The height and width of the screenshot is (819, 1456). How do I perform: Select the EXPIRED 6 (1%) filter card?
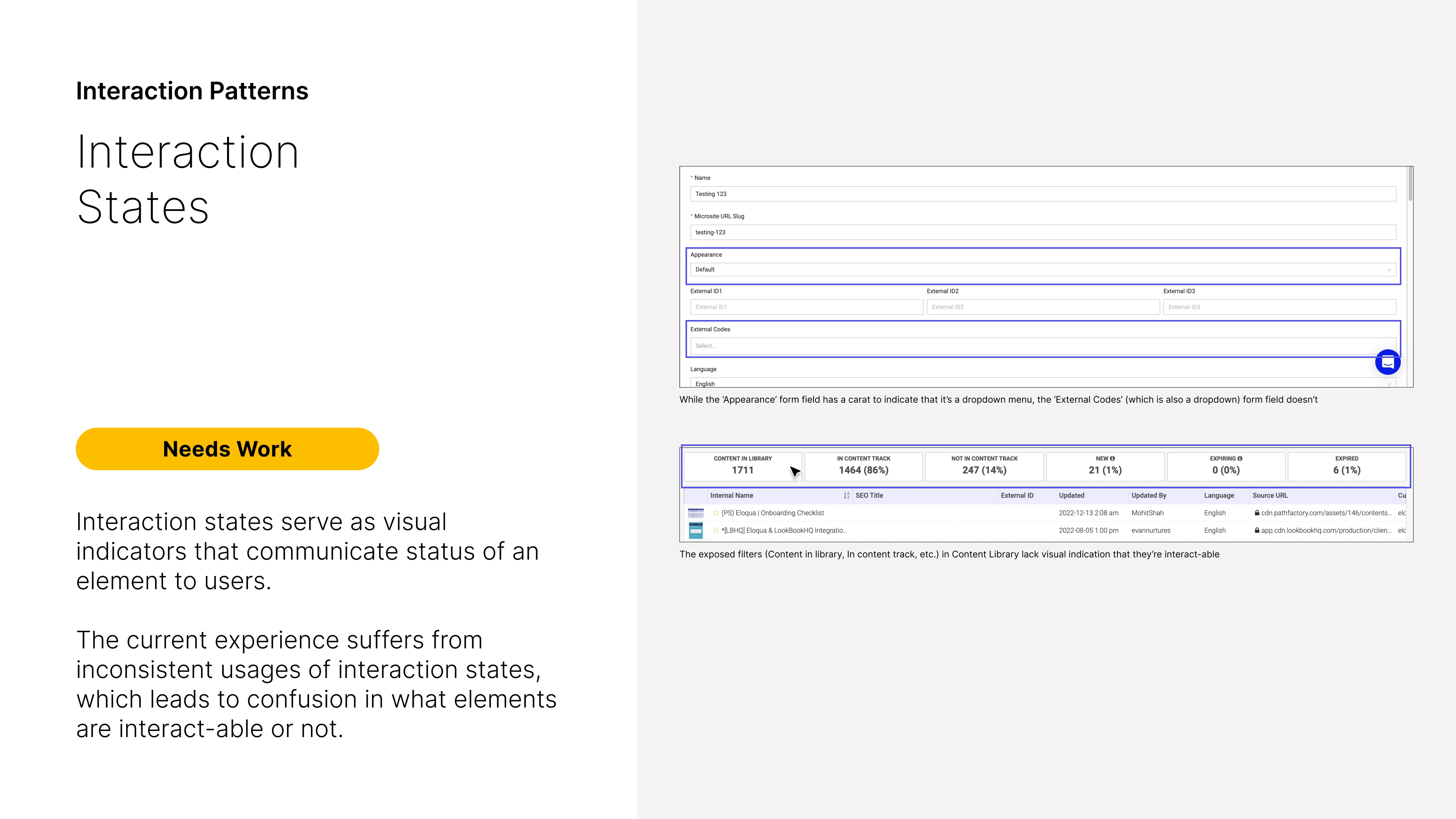[1347, 466]
